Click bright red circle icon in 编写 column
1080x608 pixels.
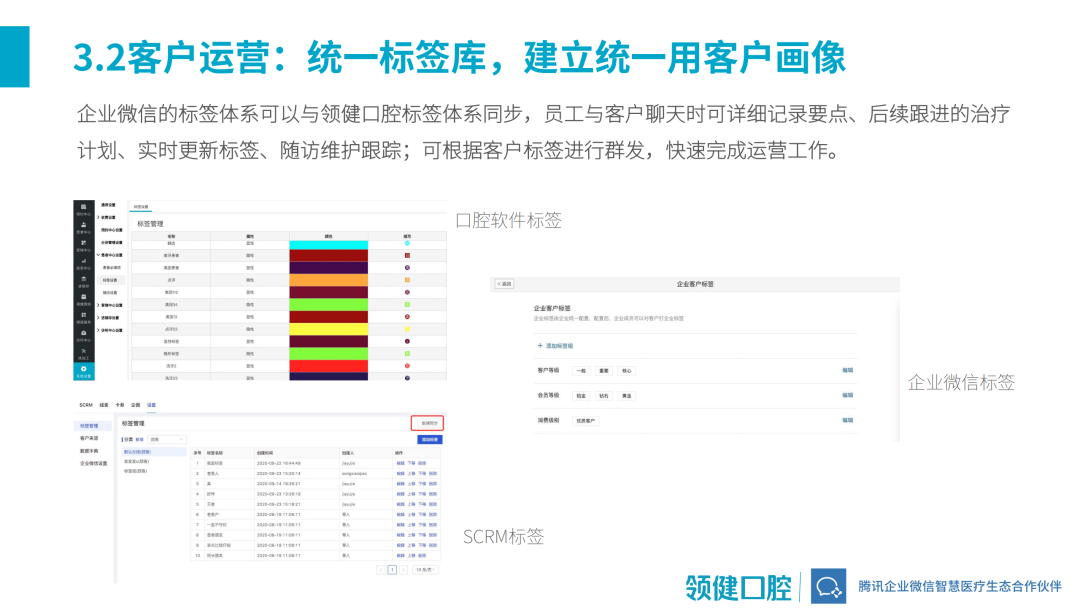407,366
